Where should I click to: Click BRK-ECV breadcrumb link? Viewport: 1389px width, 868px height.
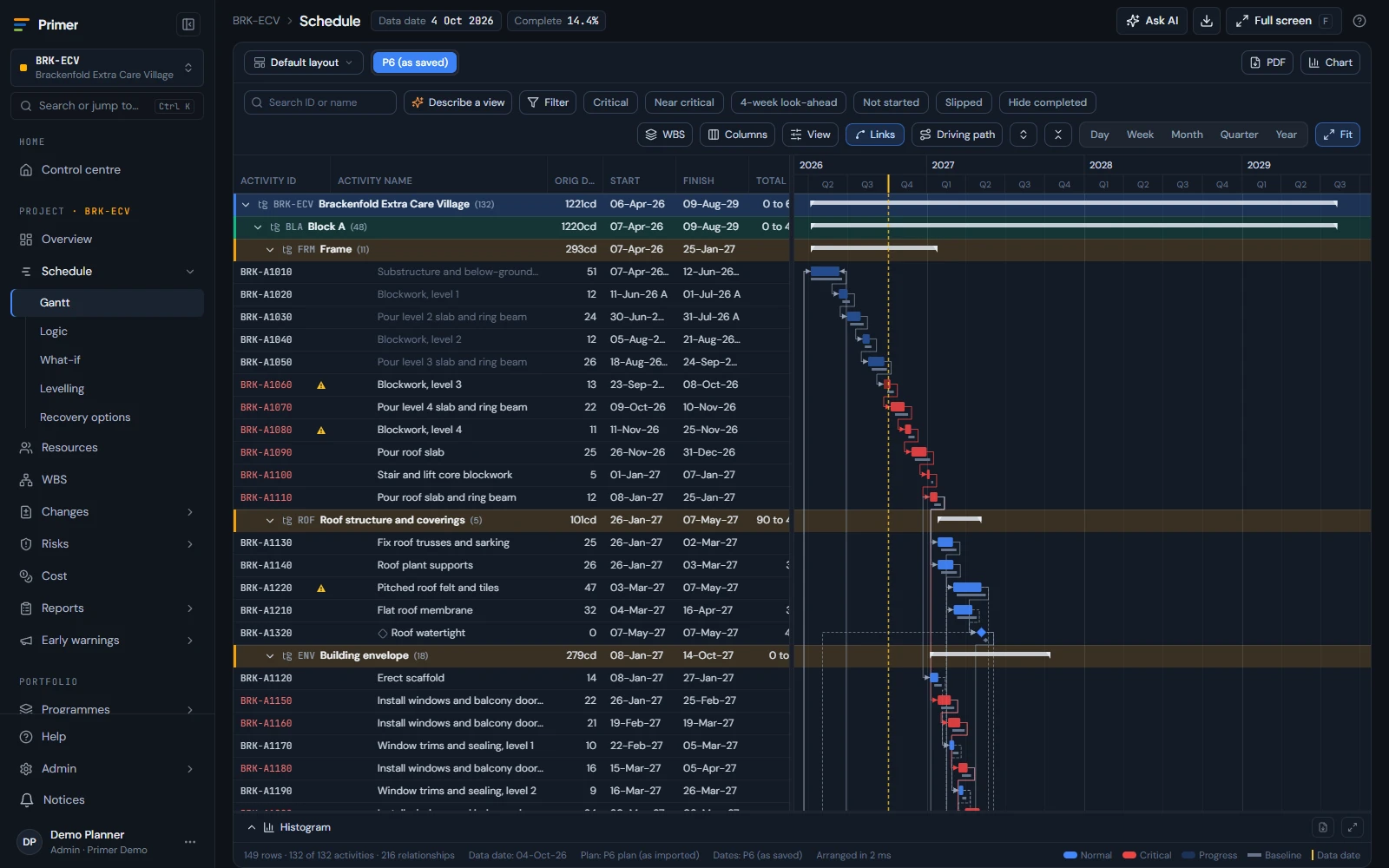pyautogui.click(x=256, y=21)
